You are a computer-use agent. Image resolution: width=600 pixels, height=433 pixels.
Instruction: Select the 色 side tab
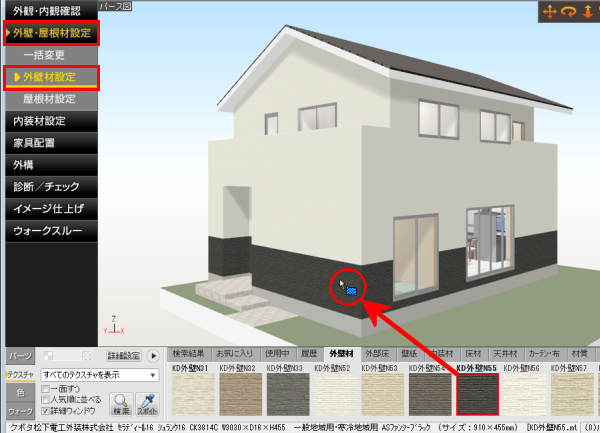pos(21,393)
